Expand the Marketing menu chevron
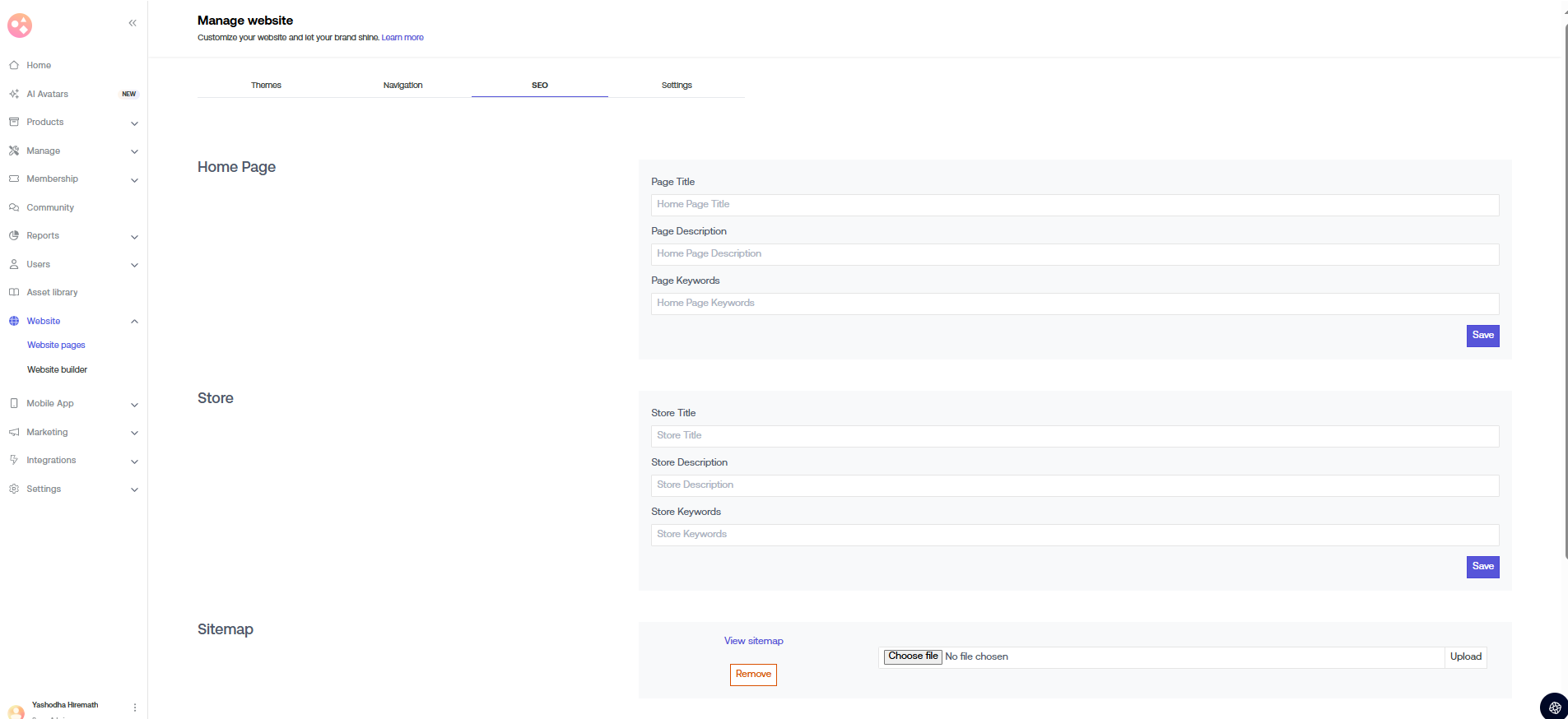Screen dimensions: 1568x719 tap(134, 433)
